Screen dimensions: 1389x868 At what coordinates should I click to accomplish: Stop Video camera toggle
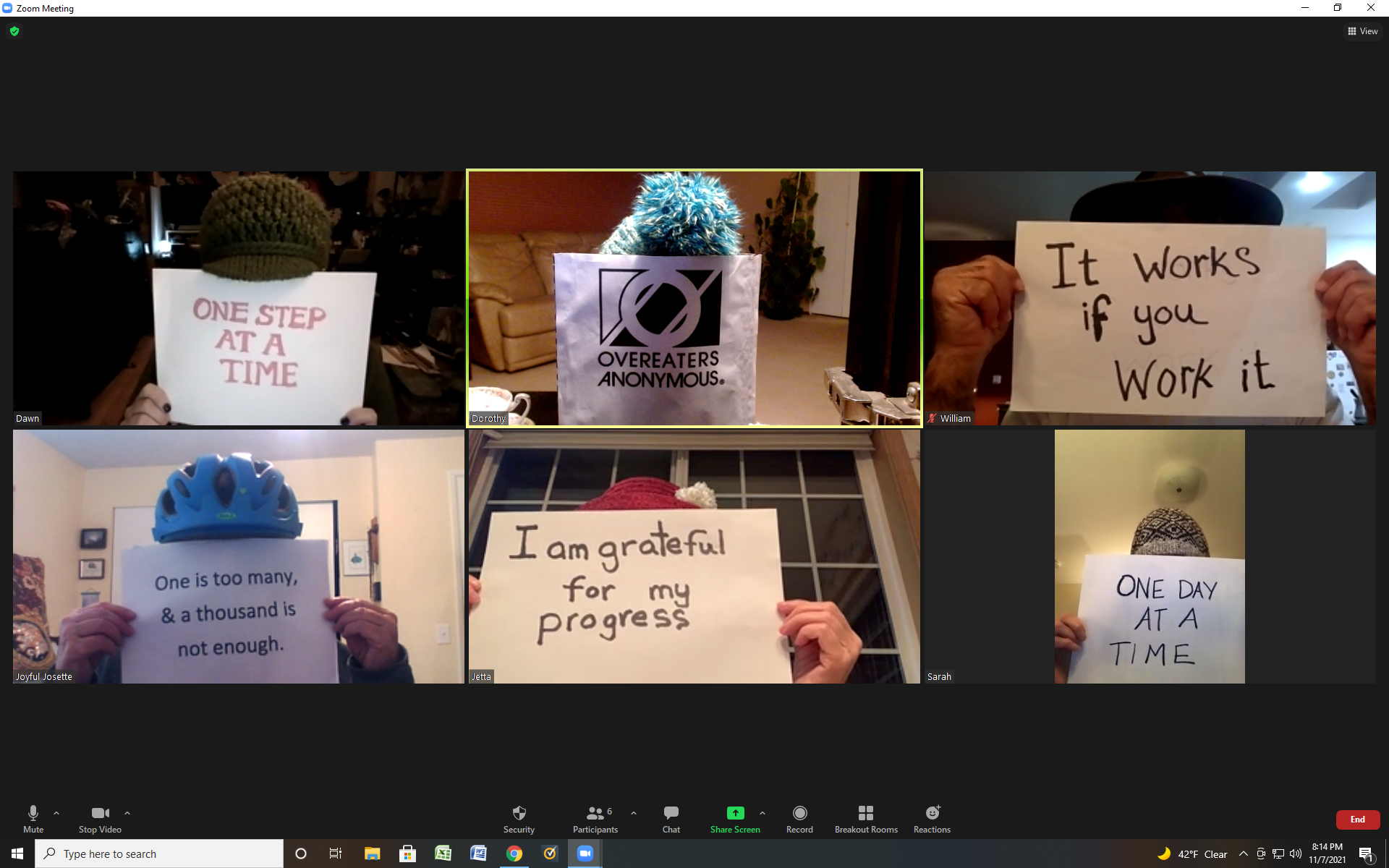[x=100, y=819]
